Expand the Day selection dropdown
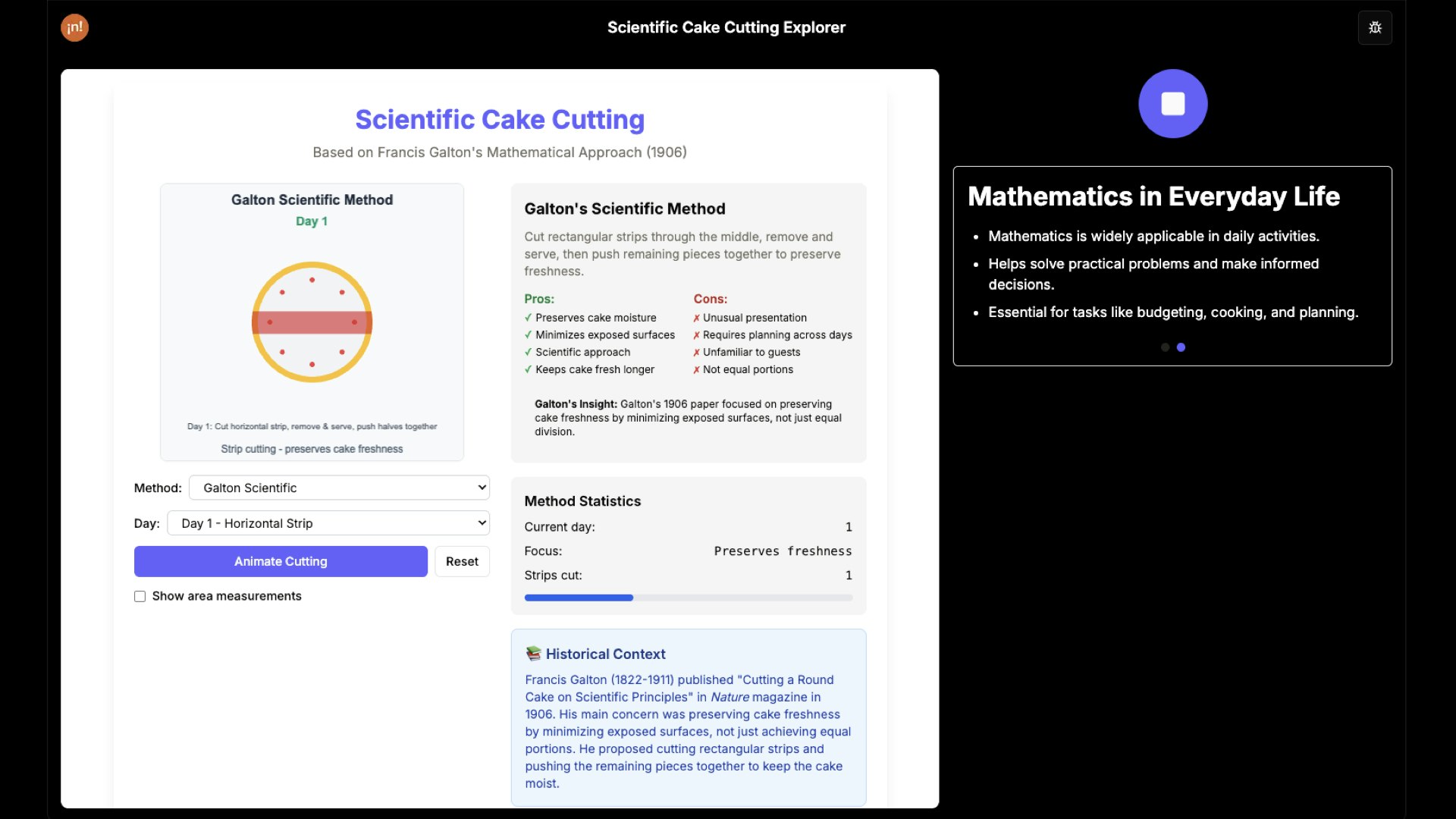Viewport: 1456px width, 819px height. click(328, 523)
